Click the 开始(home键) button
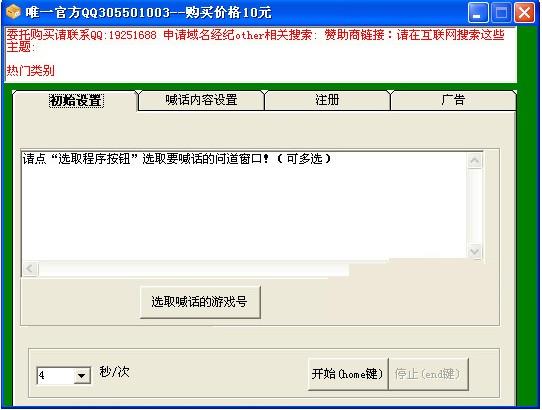Image resolution: width=542 pixels, height=410 pixels. tap(348, 374)
